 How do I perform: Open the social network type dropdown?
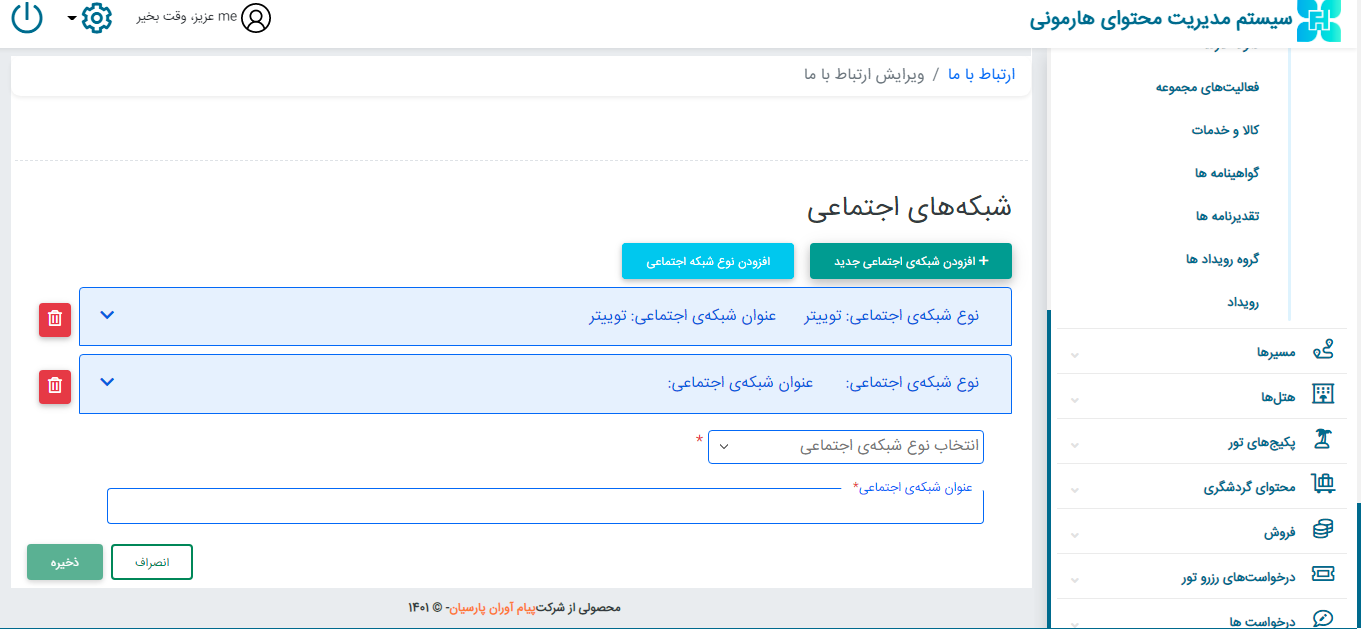[x=845, y=447]
